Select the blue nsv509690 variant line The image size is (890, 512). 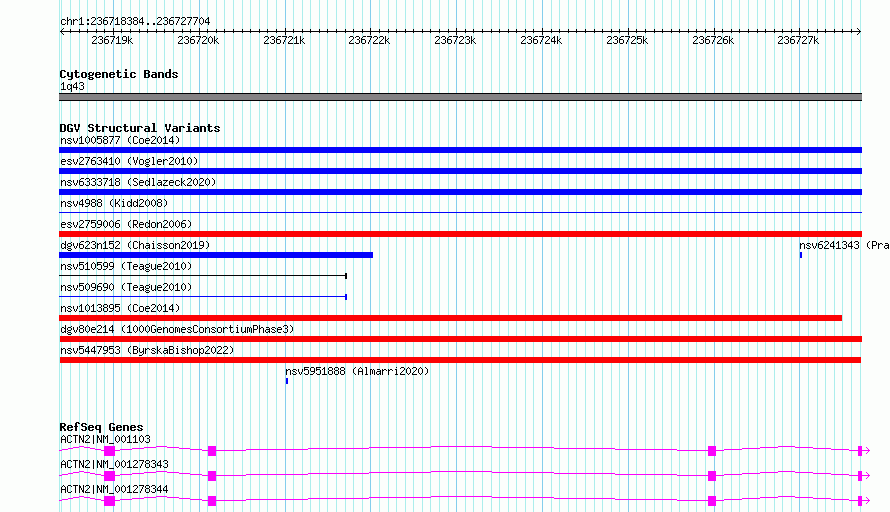point(203,297)
